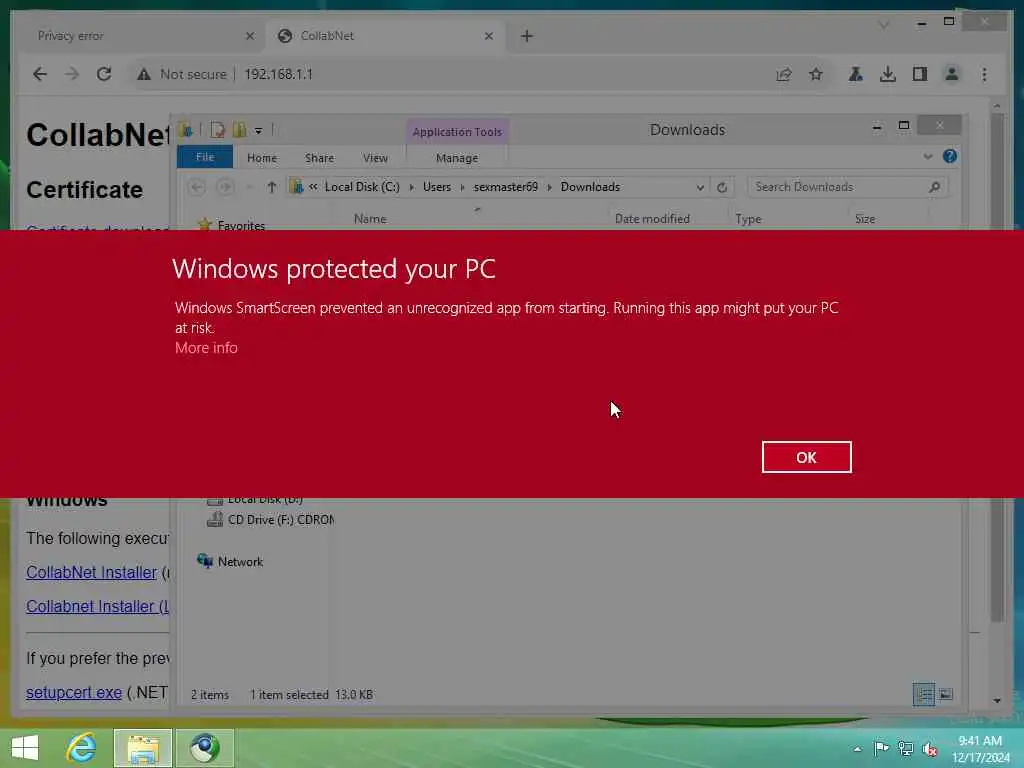Open File menu in Explorer
This screenshot has height=768, width=1024.
[x=205, y=157]
